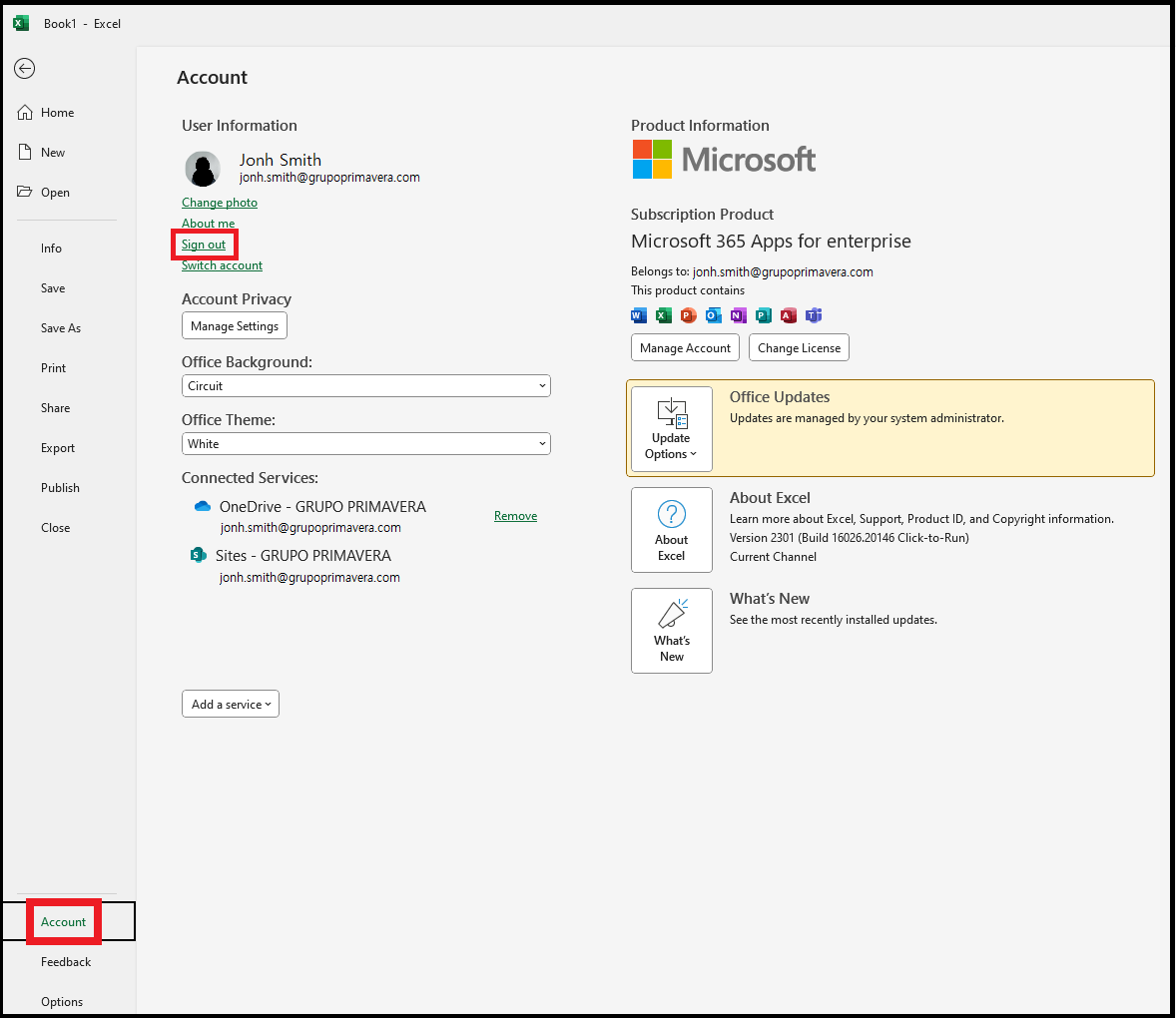
Task: Click the OneNote app icon
Action: pos(738,315)
